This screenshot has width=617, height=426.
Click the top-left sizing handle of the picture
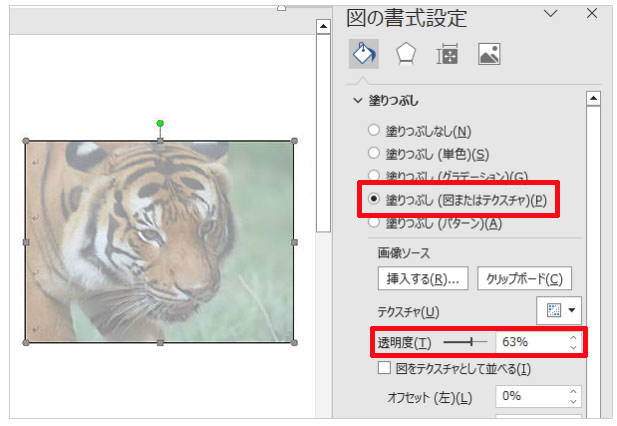click(x=26, y=141)
